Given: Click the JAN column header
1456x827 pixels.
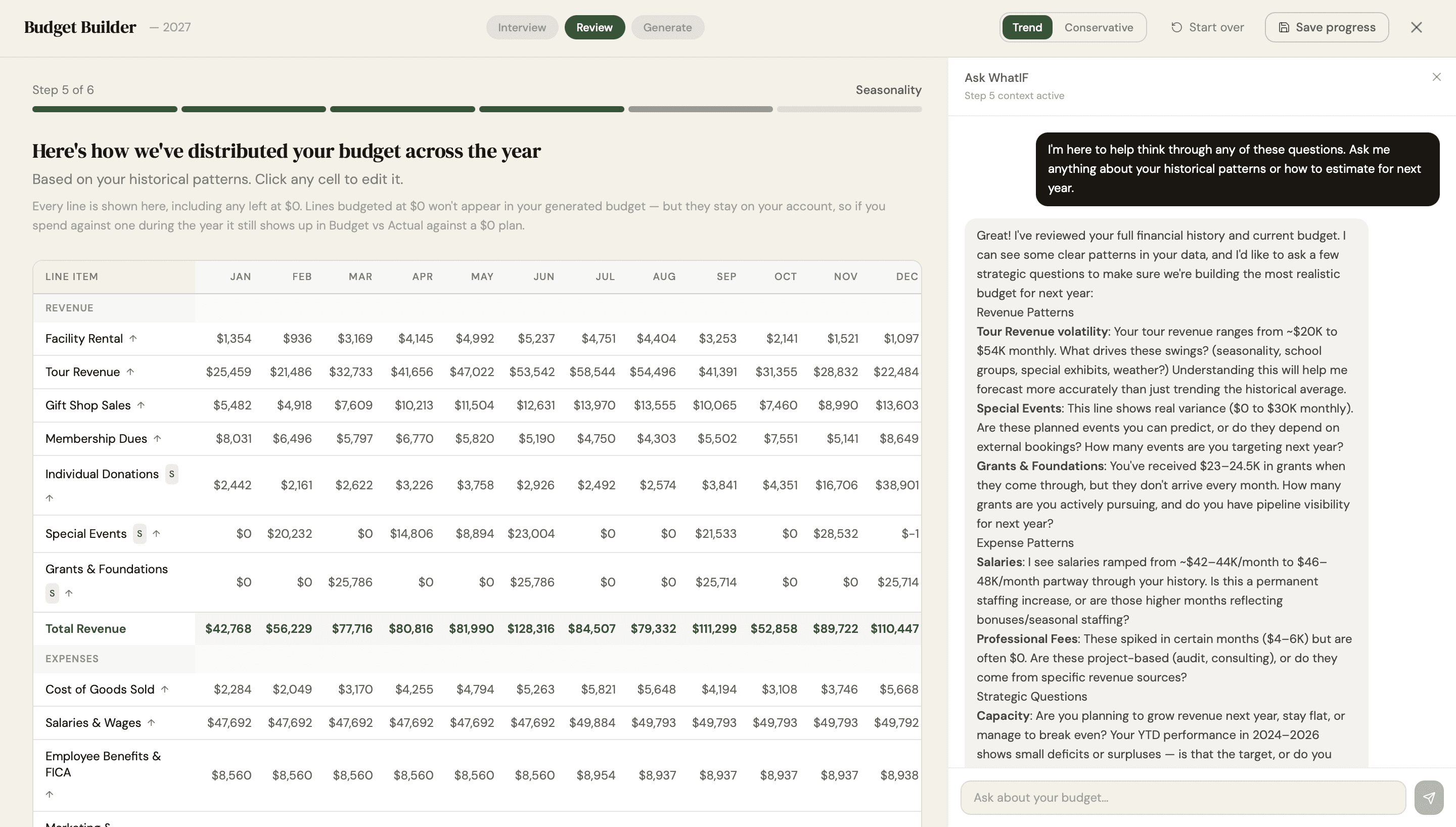Looking at the screenshot, I should (x=240, y=277).
